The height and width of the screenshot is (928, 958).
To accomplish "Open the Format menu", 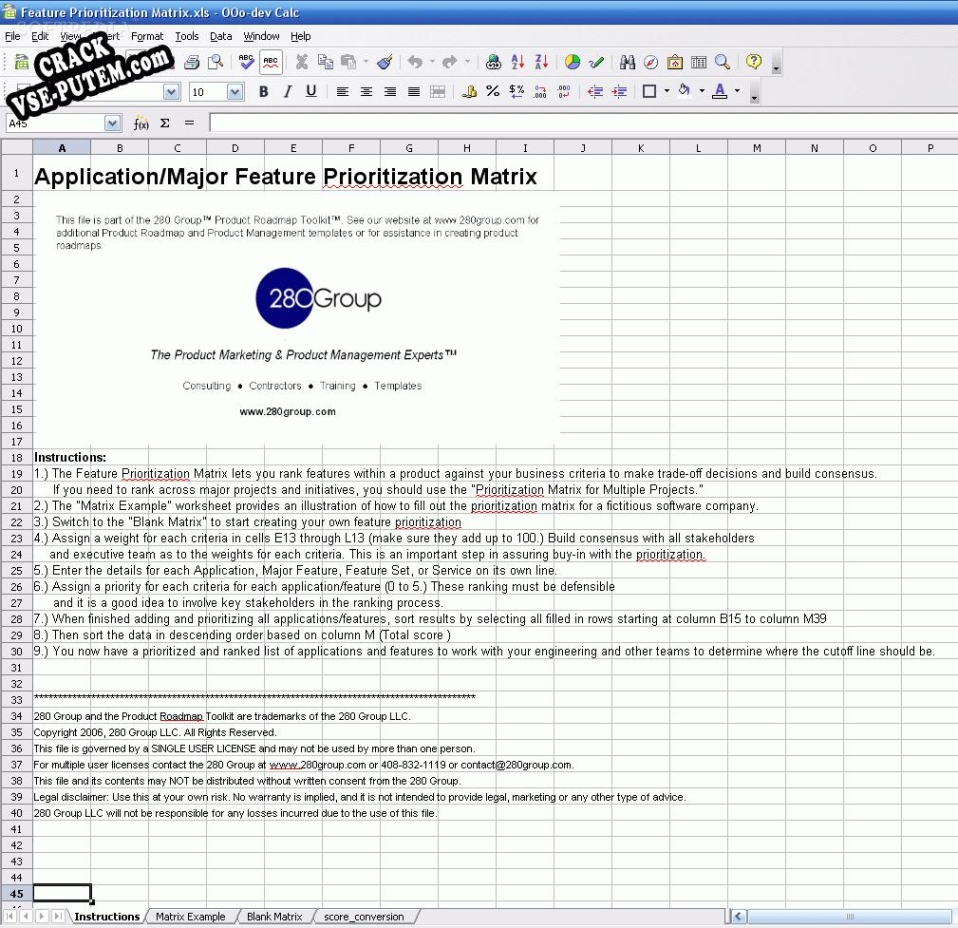I will click(x=147, y=36).
